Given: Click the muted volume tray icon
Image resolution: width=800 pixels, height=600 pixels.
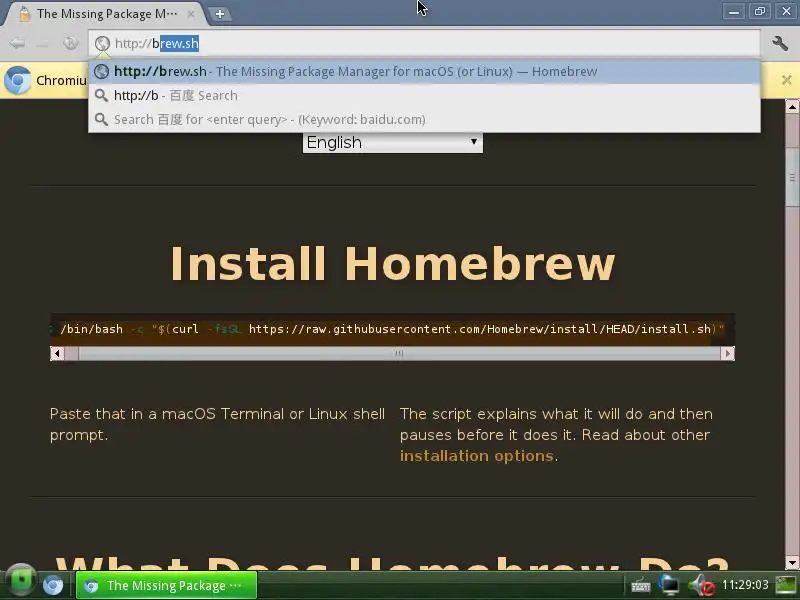Looking at the screenshot, I should pyautogui.click(x=702, y=585).
